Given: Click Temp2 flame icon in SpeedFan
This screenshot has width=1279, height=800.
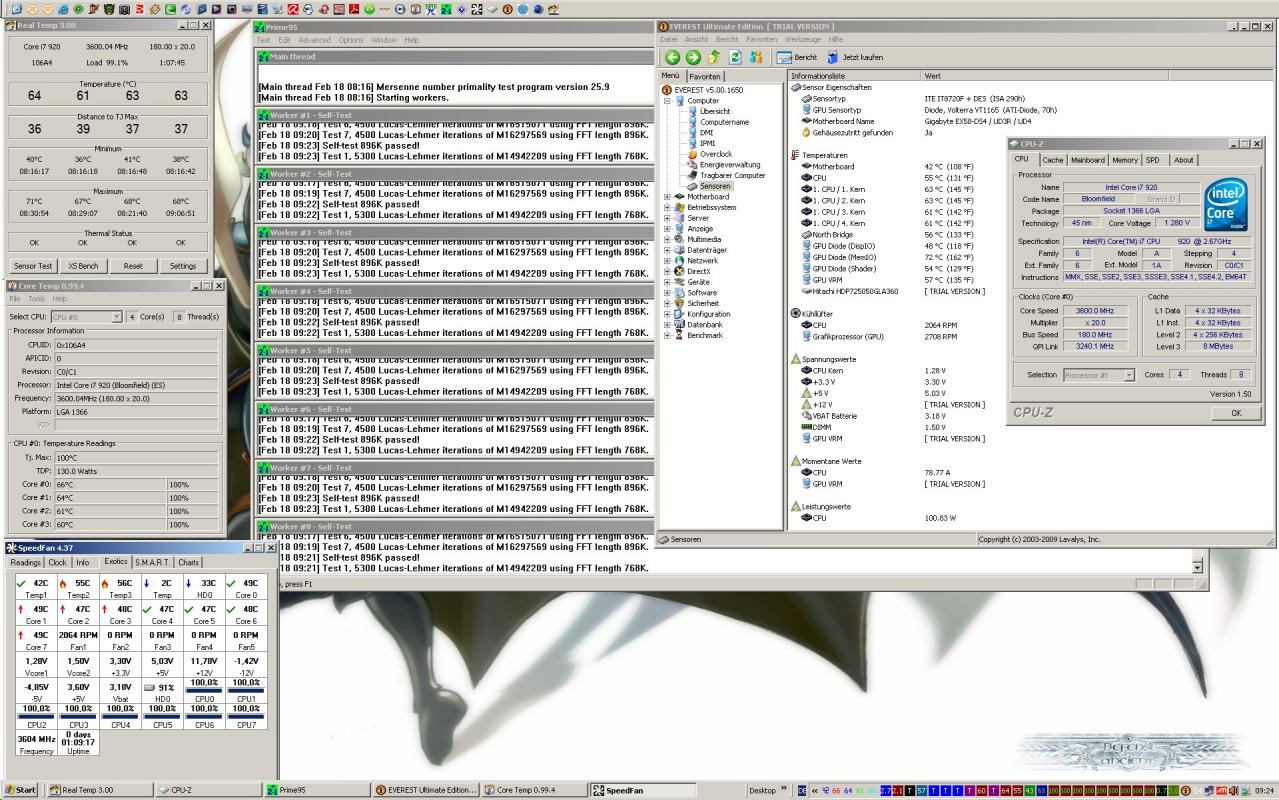Looking at the screenshot, I should pyautogui.click(x=63, y=582).
